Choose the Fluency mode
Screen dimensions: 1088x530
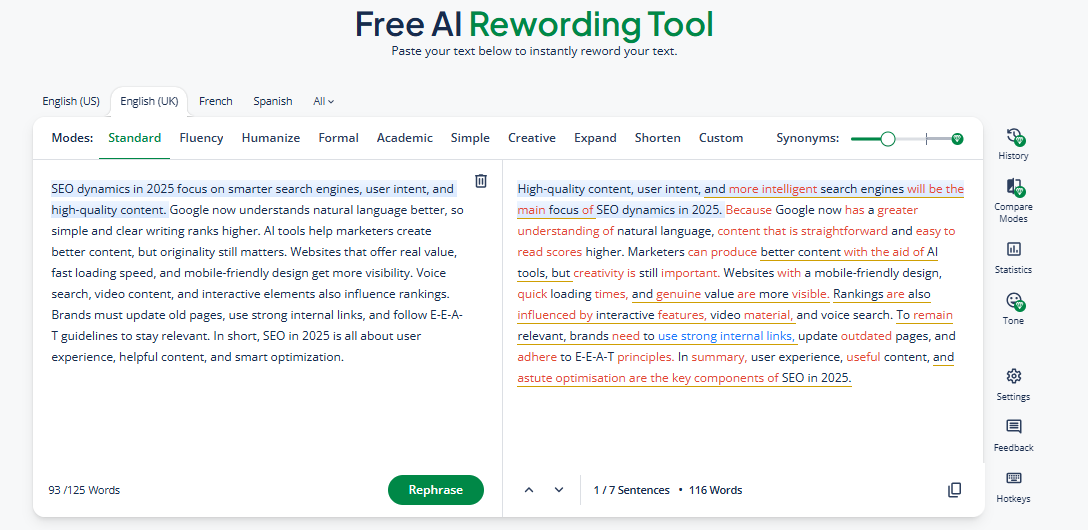tap(201, 138)
